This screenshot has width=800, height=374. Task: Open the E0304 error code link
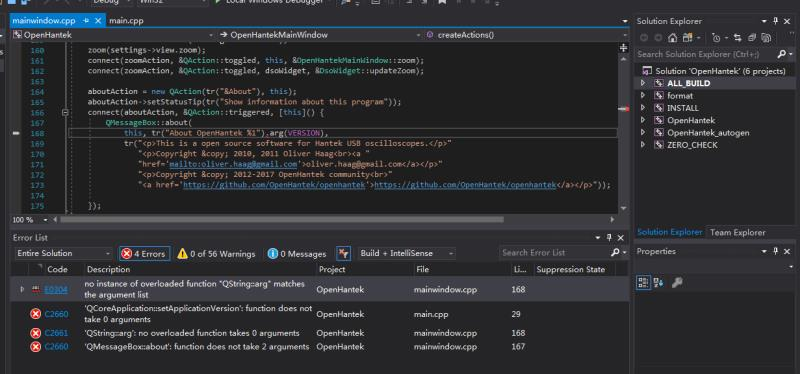tap(56, 289)
